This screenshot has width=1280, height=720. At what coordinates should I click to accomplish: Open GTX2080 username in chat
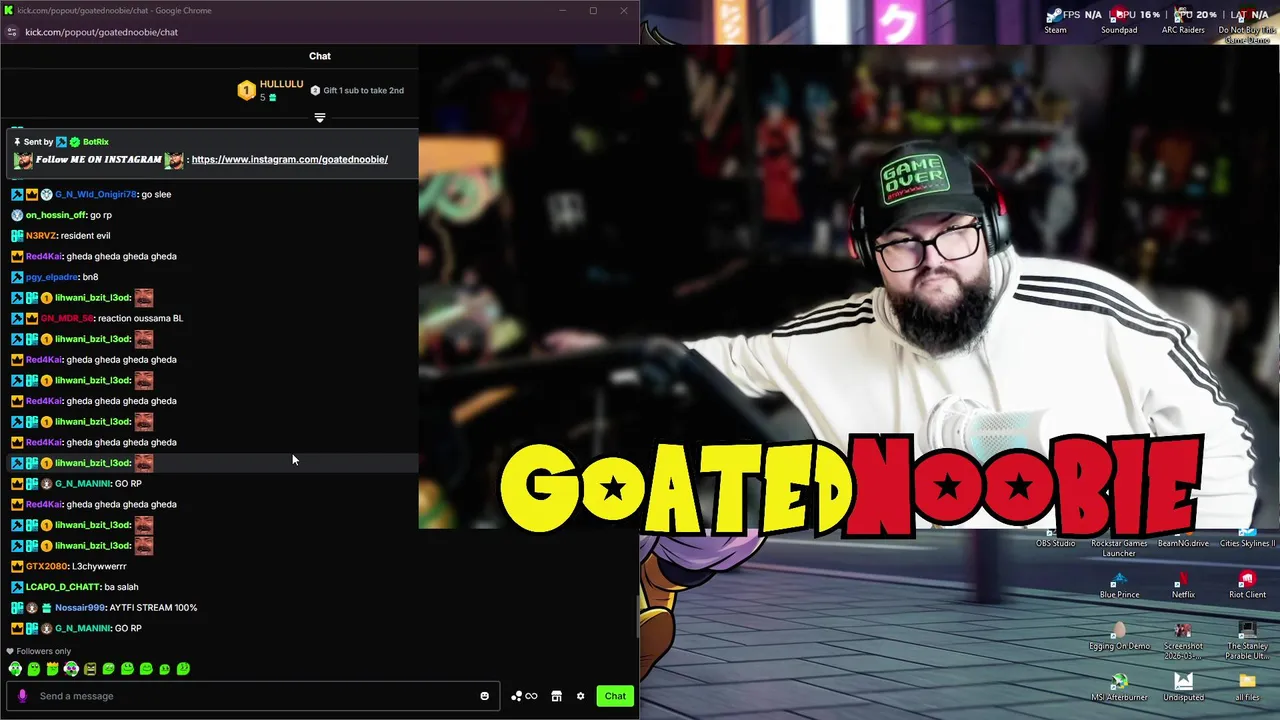point(47,566)
